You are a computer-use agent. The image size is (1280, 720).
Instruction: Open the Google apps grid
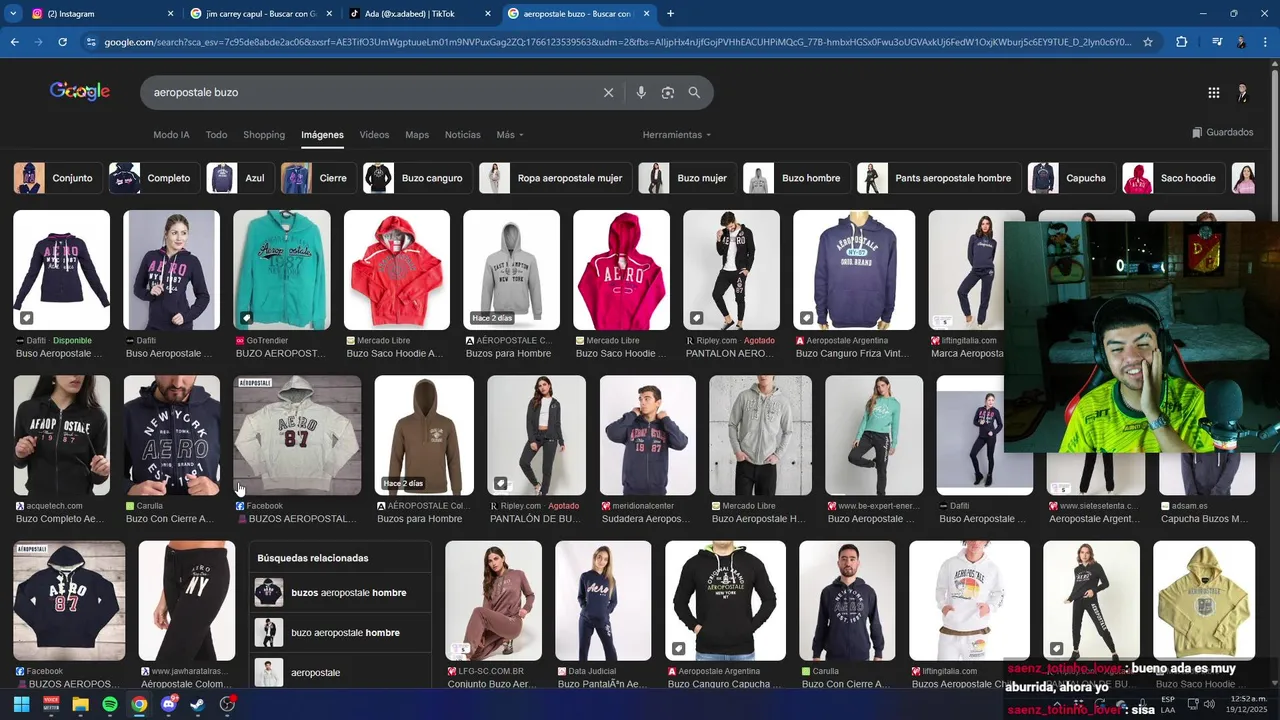(x=1213, y=92)
